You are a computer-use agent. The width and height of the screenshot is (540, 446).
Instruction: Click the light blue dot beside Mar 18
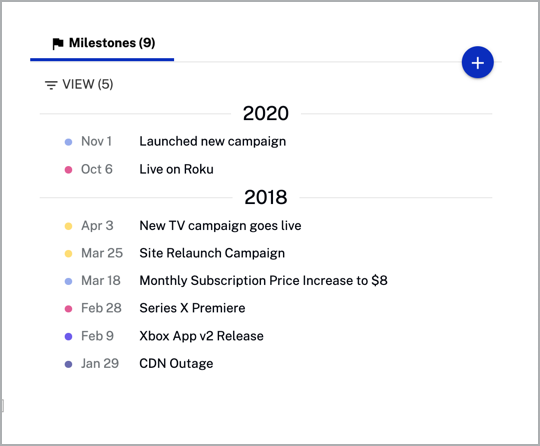(x=69, y=281)
